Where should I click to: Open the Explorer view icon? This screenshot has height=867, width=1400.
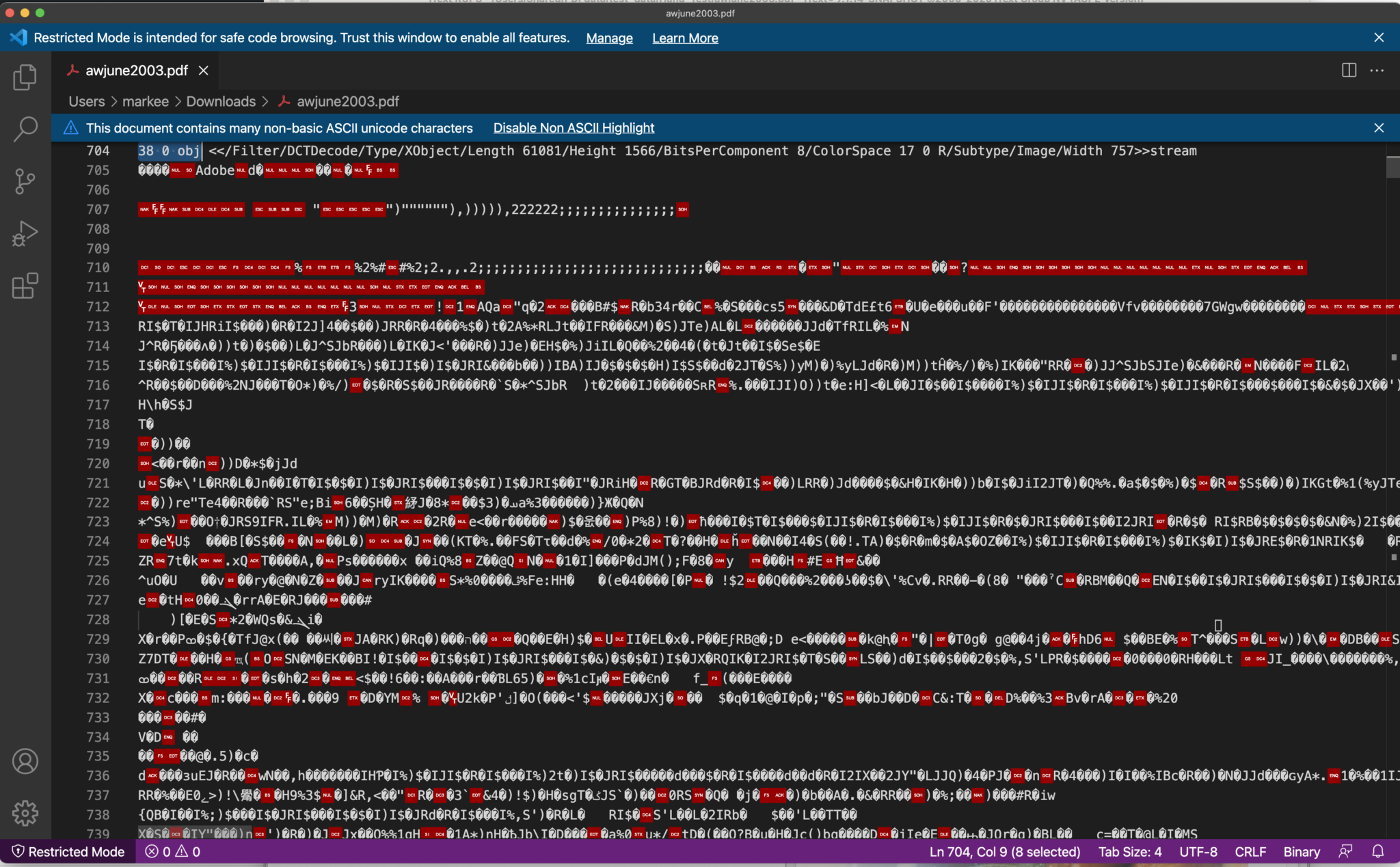coord(25,77)
